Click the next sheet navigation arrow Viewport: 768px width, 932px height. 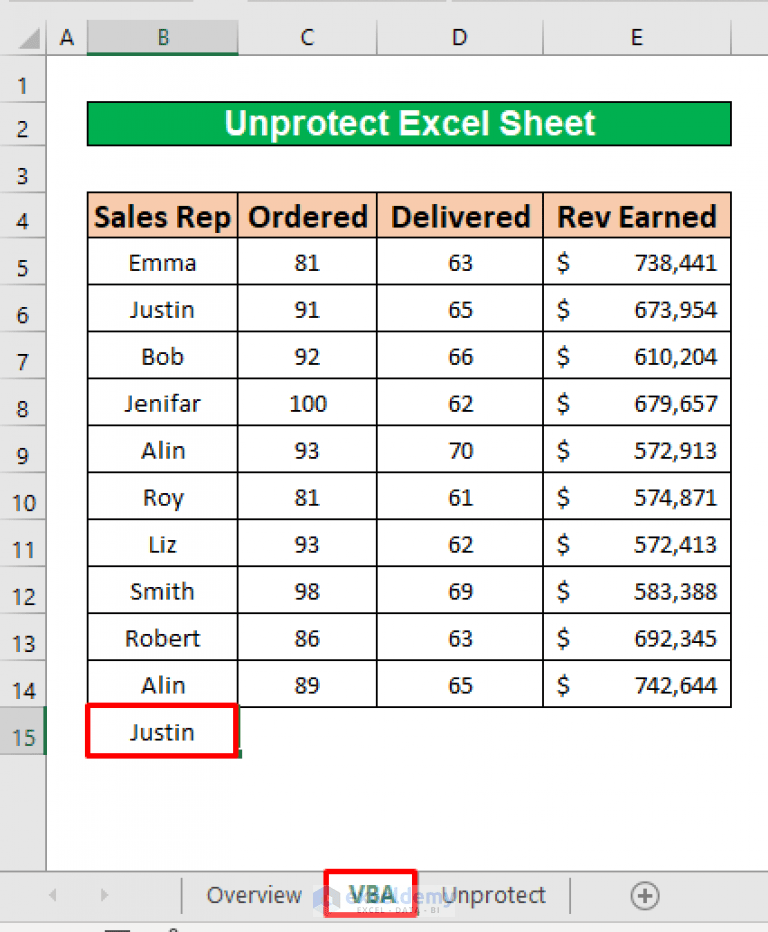point(104,896)
